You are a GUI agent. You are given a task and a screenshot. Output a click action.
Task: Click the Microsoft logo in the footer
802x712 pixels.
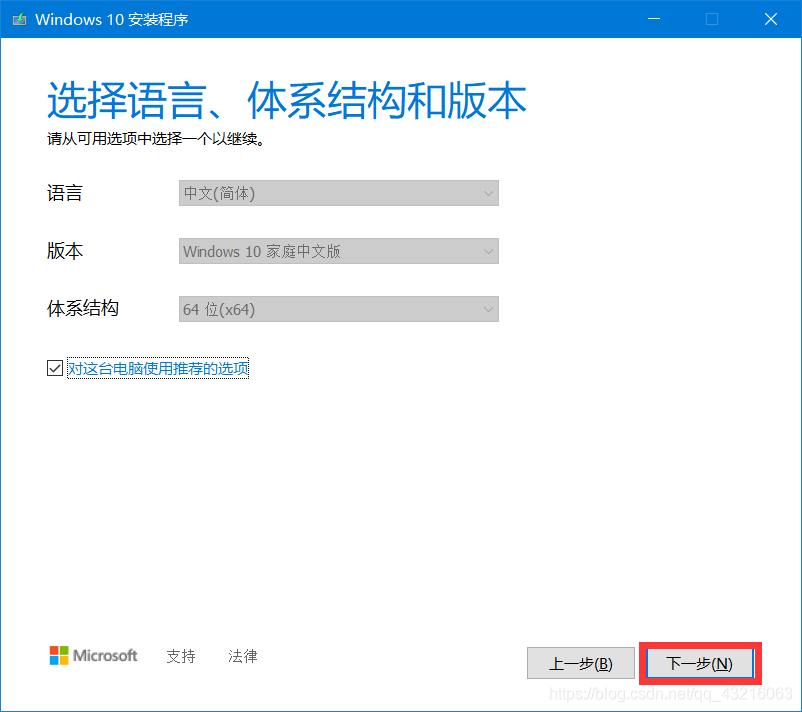point(93,655)
